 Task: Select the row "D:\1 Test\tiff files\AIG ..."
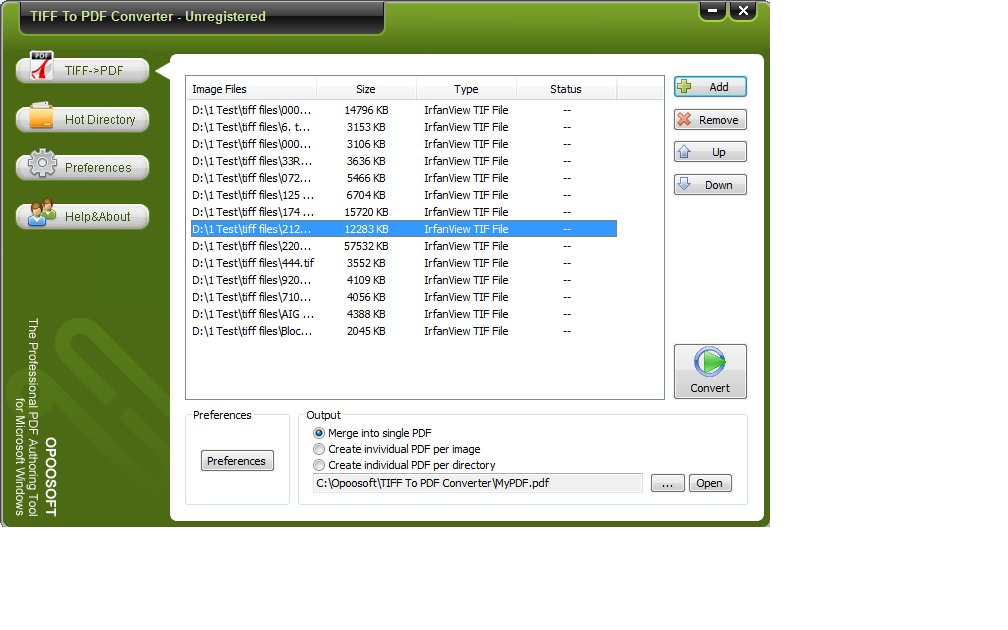(x=404, y=314)
